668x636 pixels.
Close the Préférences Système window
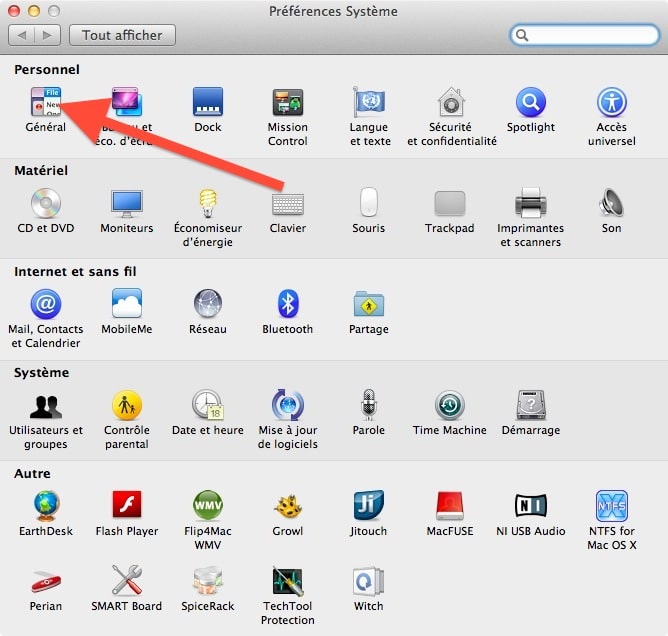pyautogui.click(x=14, y=11)
